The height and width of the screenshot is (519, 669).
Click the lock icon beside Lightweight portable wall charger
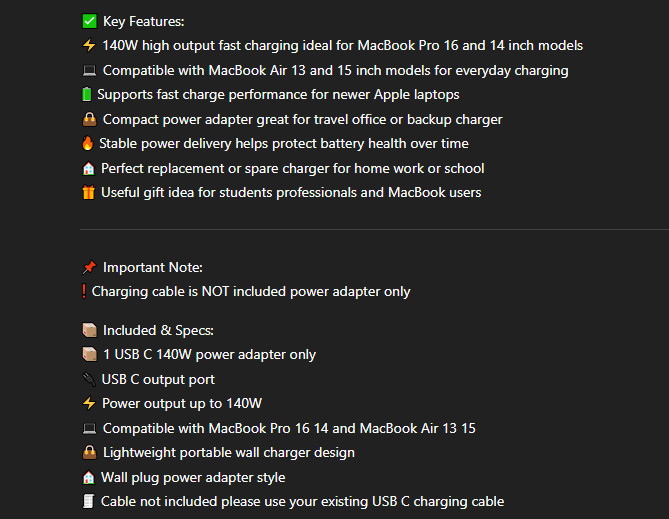pyautogui.click(x=89, y=453)
